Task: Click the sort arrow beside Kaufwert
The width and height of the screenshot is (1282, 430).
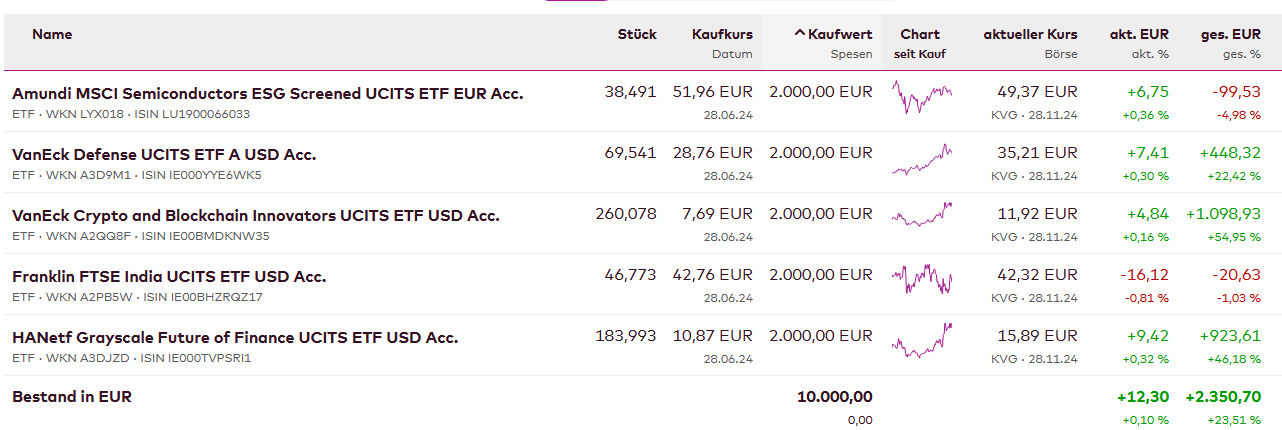Action: tap(800, 34)
